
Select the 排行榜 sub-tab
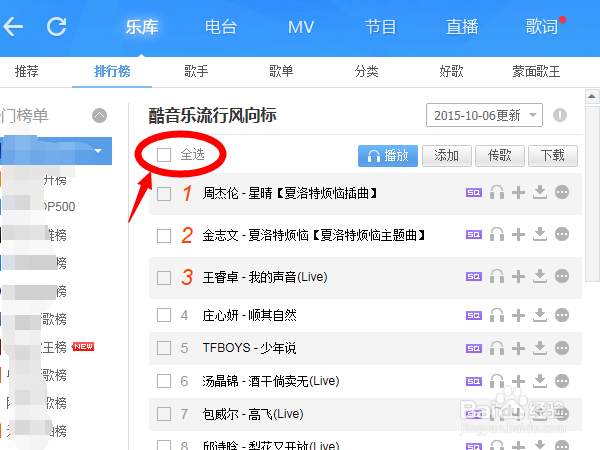[112, 71]
